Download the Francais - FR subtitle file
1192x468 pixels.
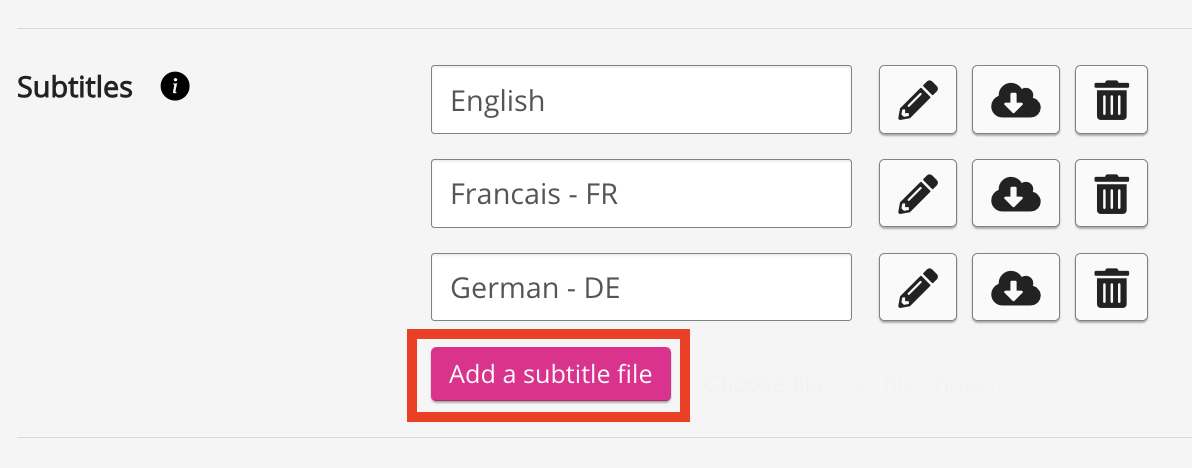1015,193
